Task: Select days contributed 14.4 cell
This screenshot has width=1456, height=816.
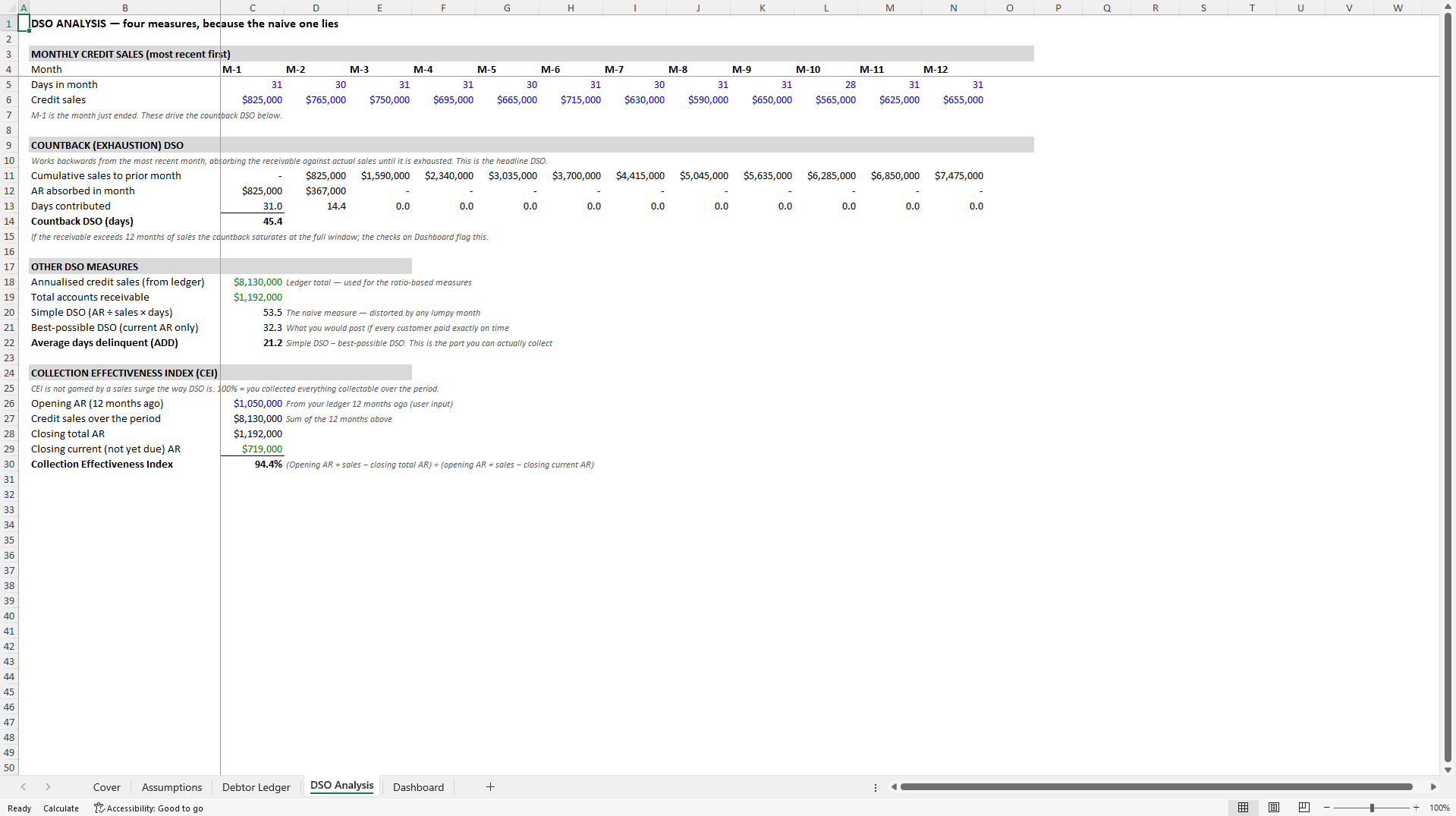Action: click(316, 206)
